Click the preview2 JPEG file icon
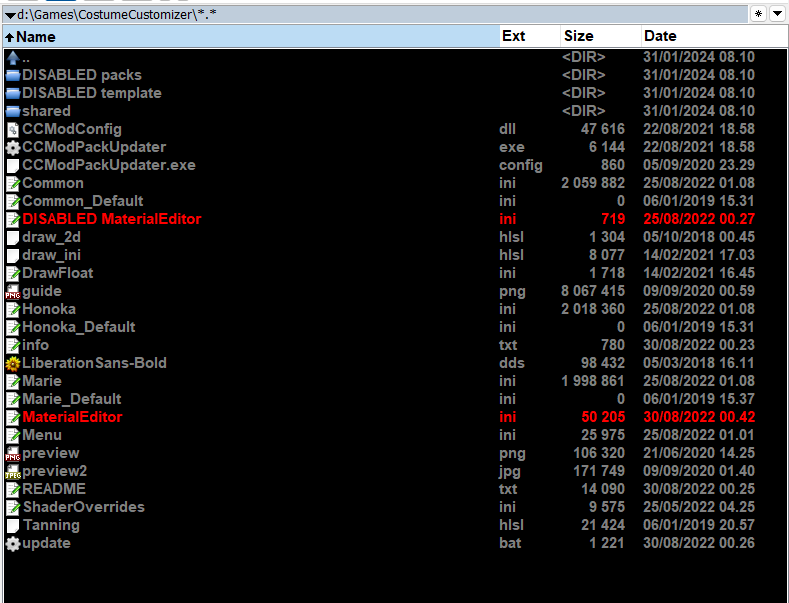Viewport: 789px width, 603px height. point(13,472)
